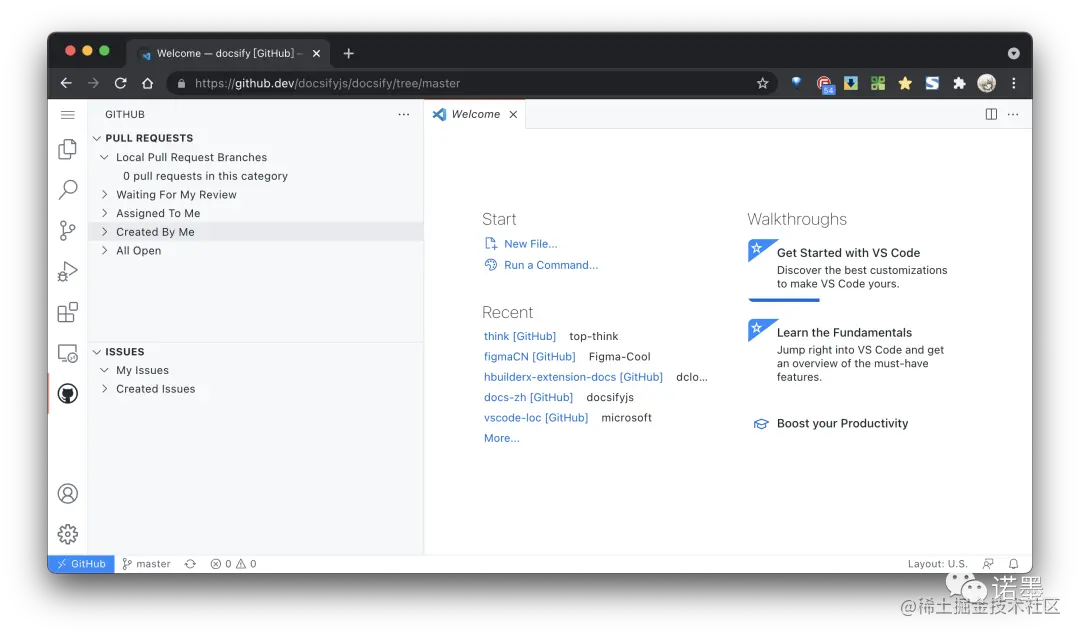Open recent think [GitHub] repository
This screenshot has height=636, width=1080.
520,336
